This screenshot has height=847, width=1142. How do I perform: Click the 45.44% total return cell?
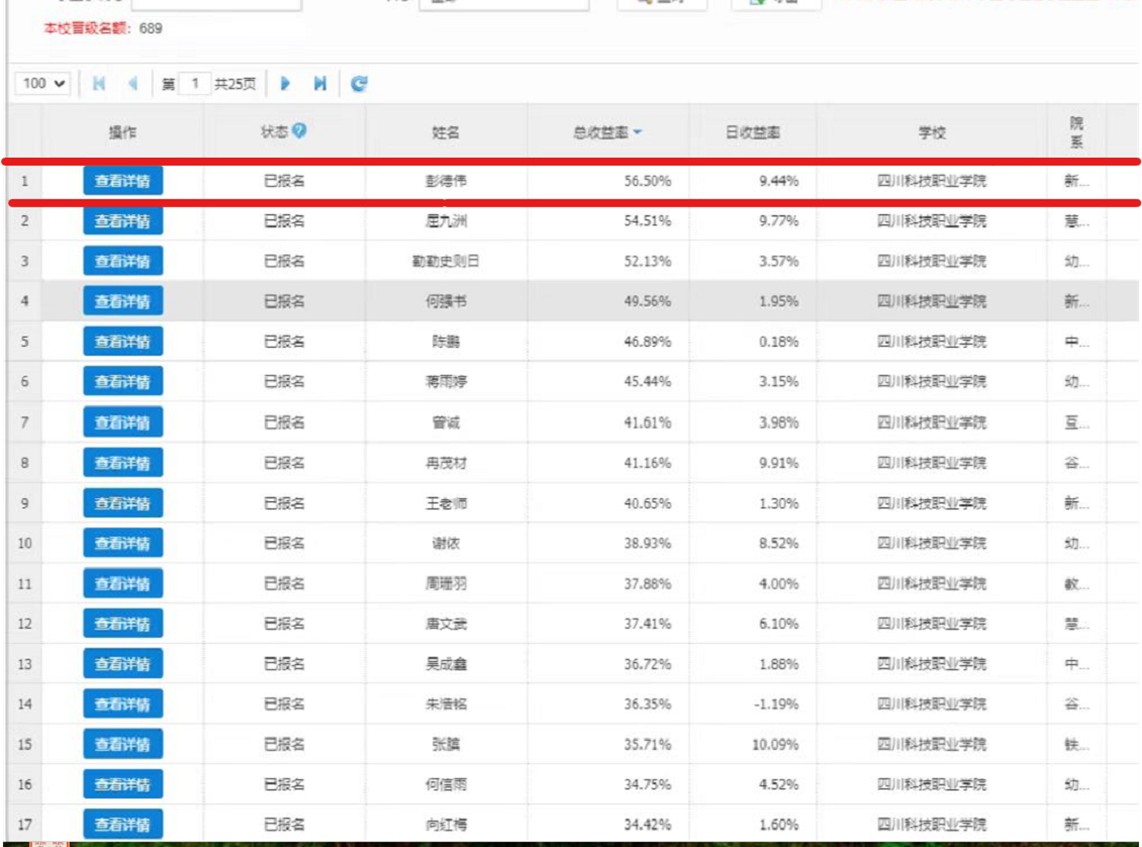pyautogui.click(x=647, y=382)
